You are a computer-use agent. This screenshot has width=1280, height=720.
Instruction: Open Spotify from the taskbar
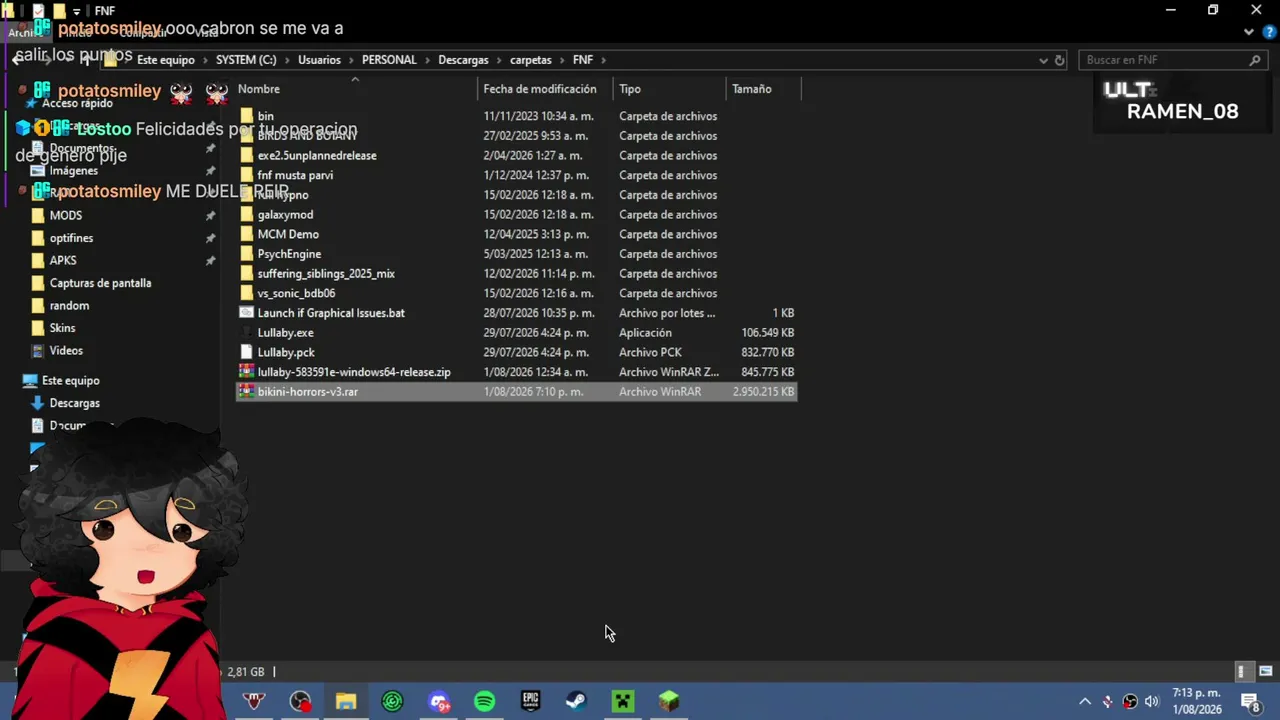click(484, 701)
